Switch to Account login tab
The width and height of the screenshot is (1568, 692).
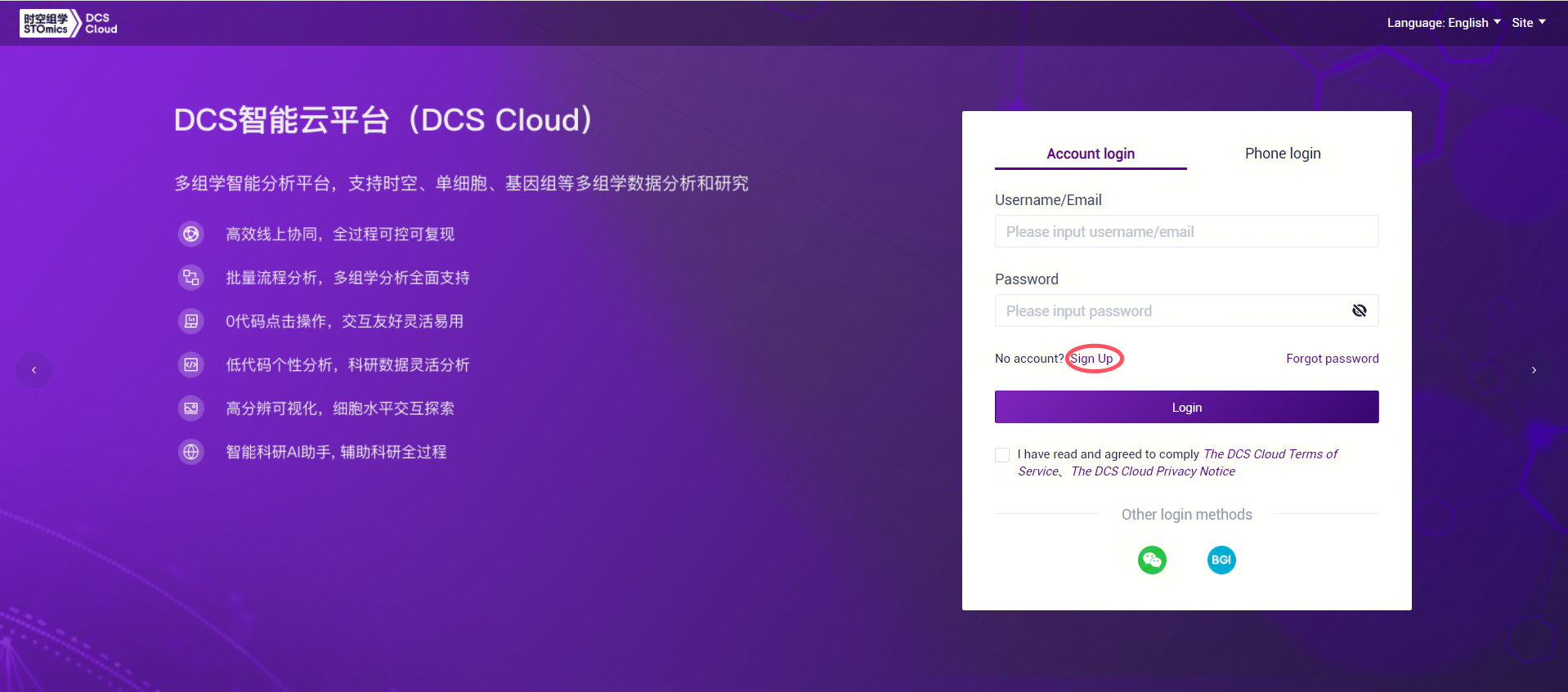coord(1091,154)
